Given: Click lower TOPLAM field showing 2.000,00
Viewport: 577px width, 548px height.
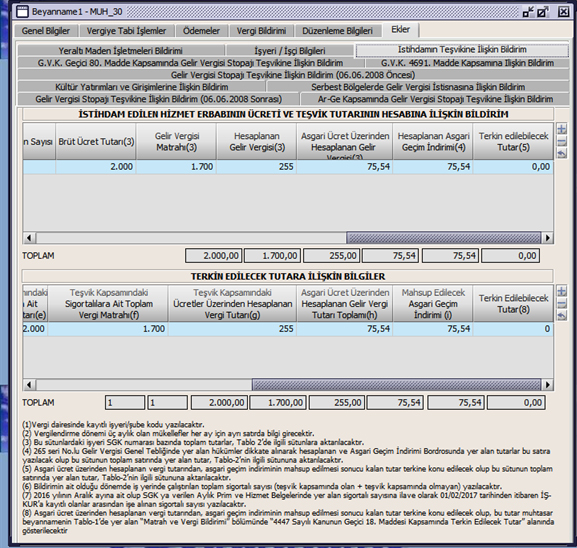Looking at the screenshot, I should tap(219, 403).
